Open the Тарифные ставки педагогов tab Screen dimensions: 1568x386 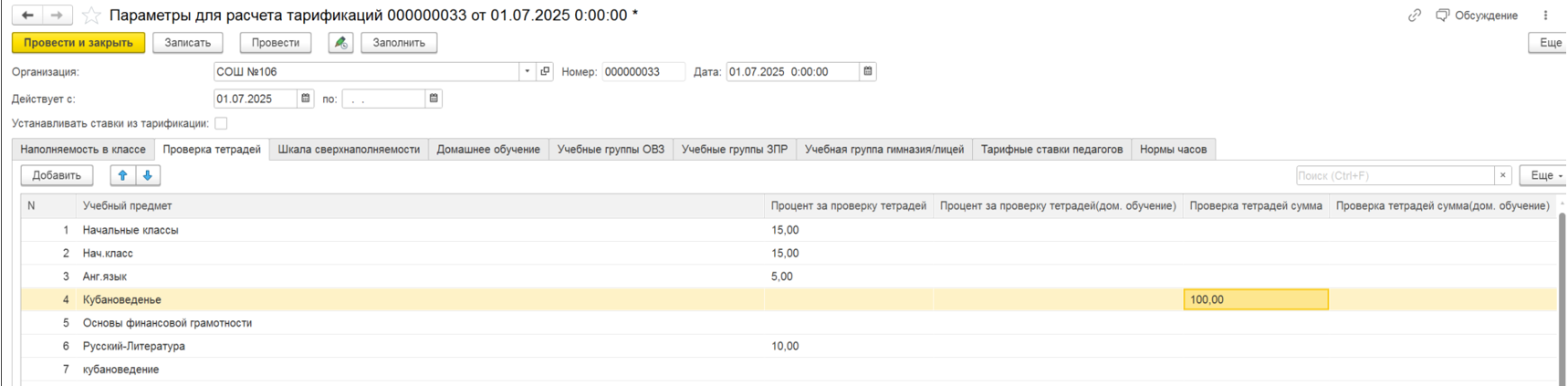click(1051, 150)
